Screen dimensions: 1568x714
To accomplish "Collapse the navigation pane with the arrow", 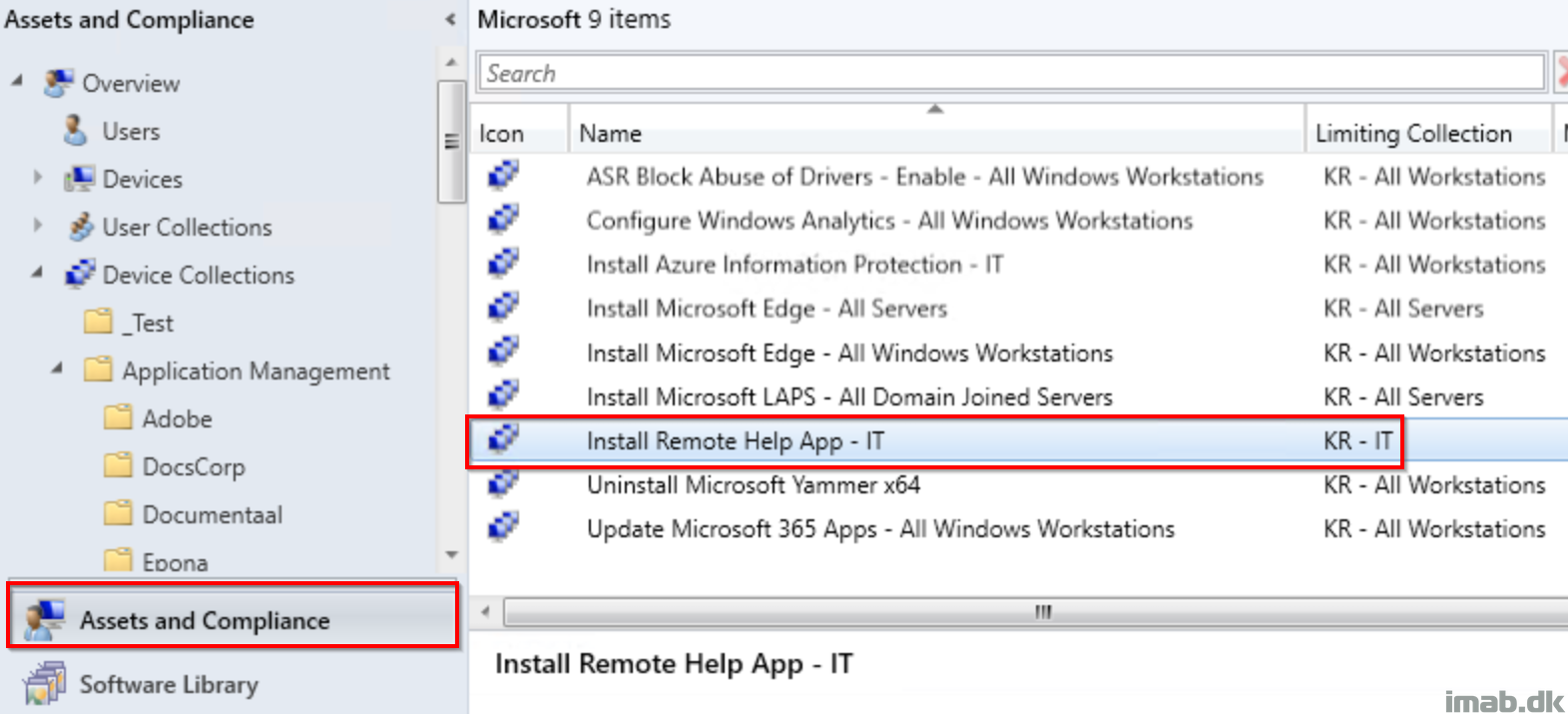I will coord(450,19).
